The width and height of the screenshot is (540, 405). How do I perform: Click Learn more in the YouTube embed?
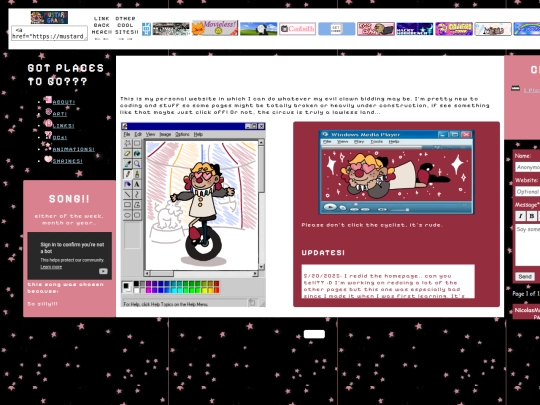point(51,267)
